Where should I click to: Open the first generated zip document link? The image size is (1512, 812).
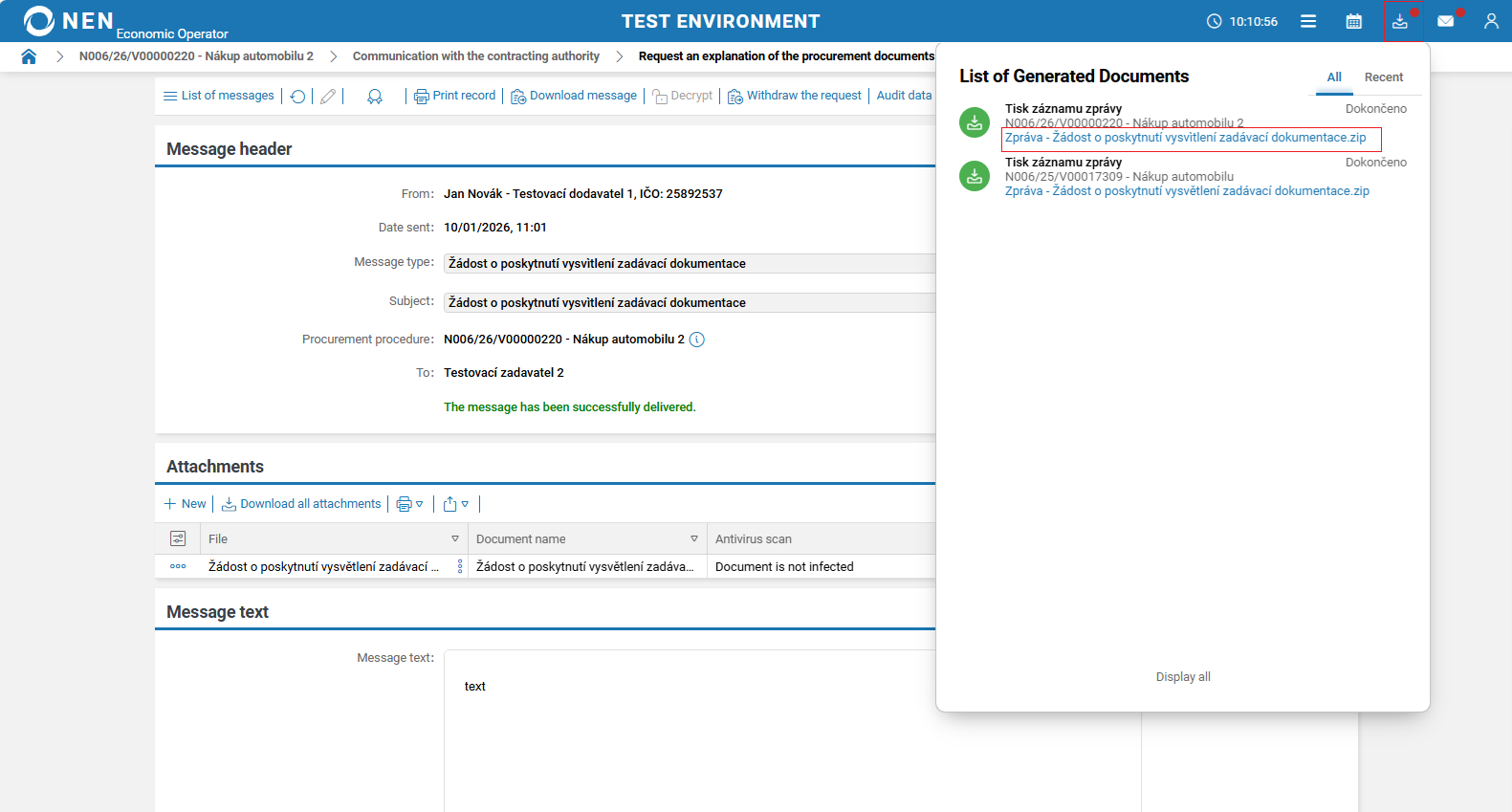click(x=1185, y=138)
